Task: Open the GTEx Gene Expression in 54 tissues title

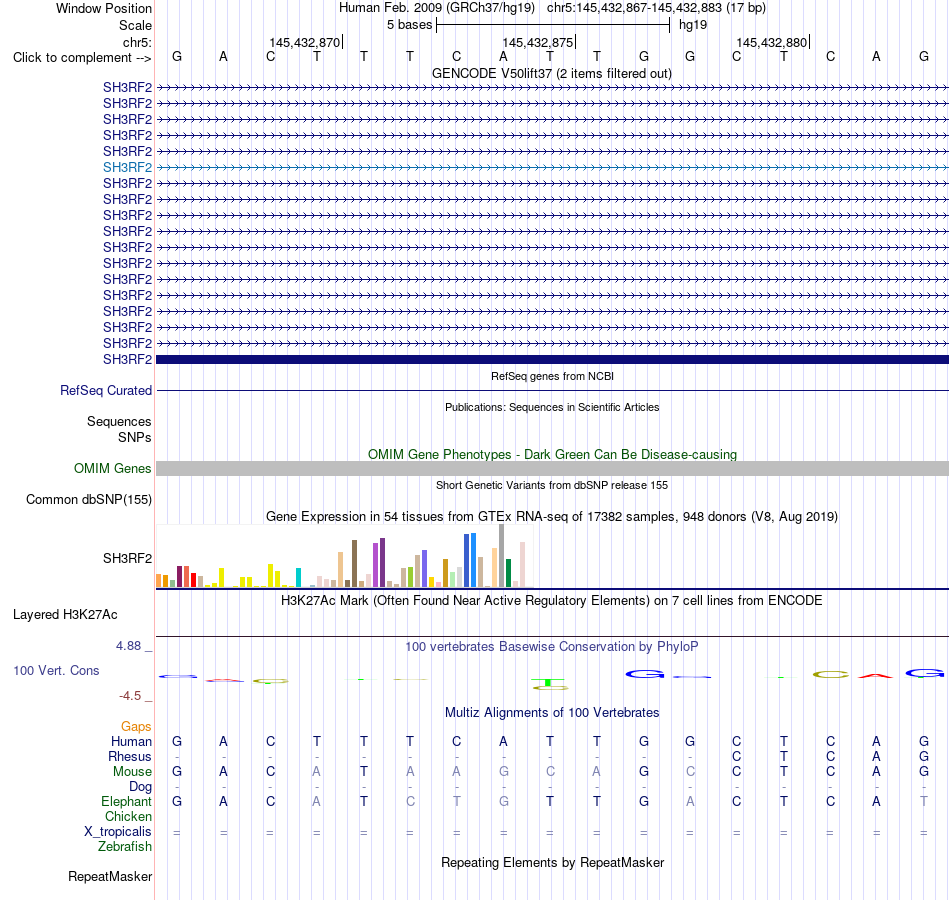Action: point(552,517)
